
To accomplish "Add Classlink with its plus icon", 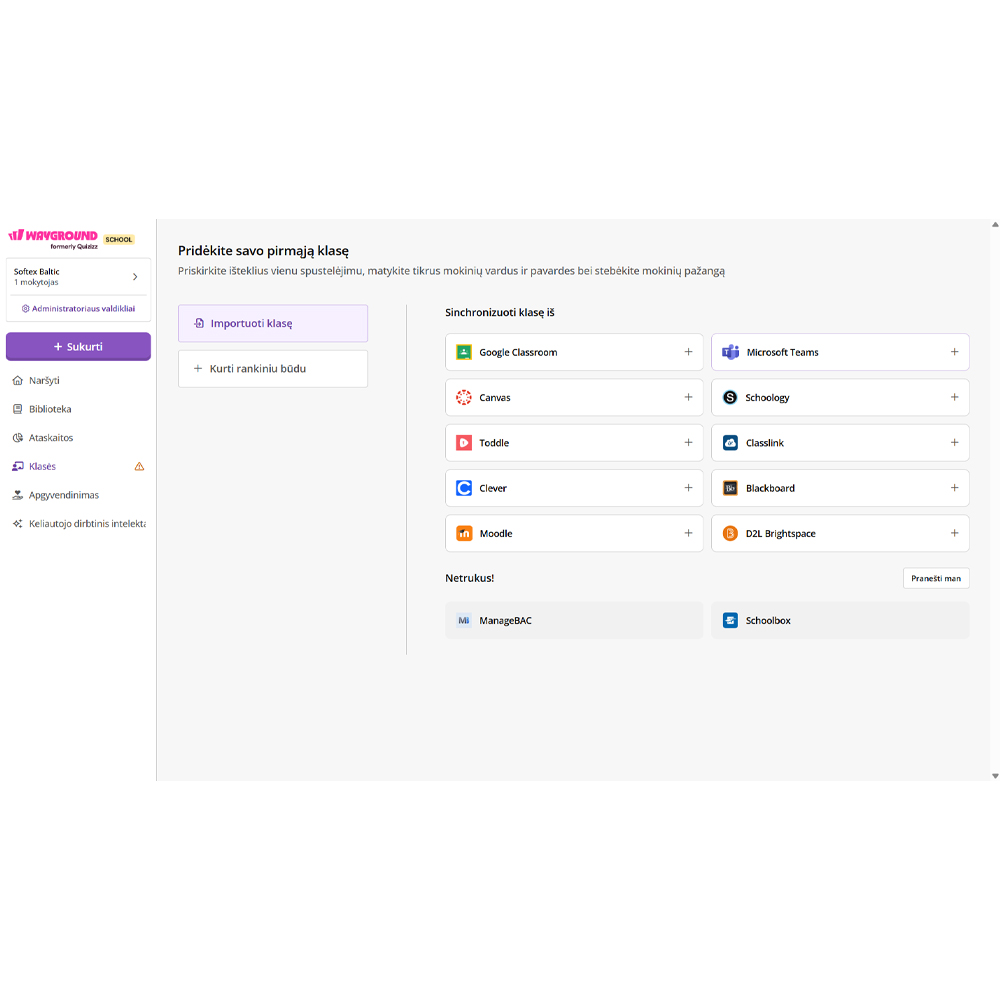I will [x=954, y=443].
